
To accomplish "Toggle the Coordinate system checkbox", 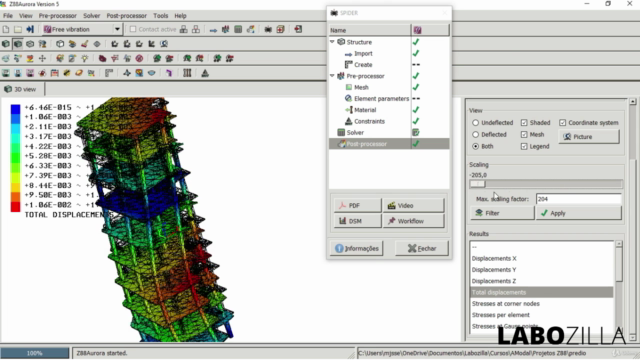I will [562, 122].
